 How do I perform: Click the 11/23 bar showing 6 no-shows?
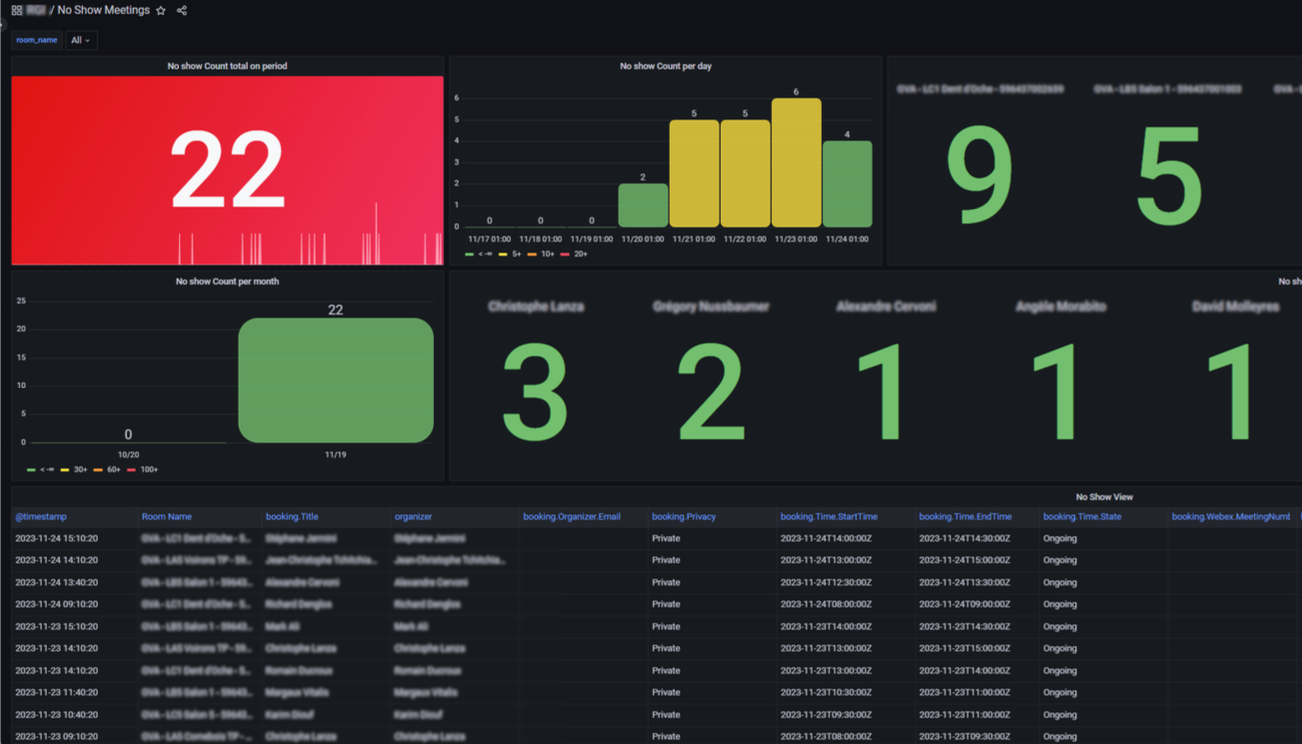(796, 163)
